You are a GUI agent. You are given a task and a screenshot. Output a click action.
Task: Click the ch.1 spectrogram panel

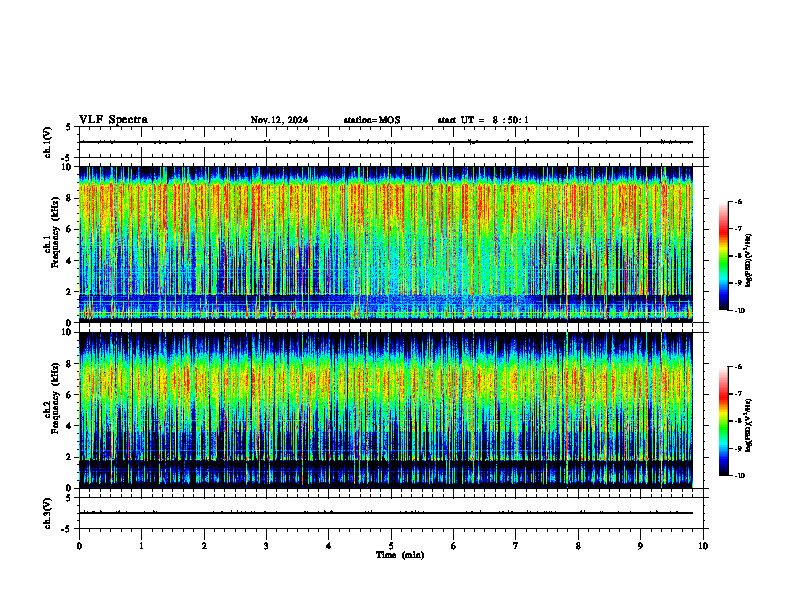386,244
